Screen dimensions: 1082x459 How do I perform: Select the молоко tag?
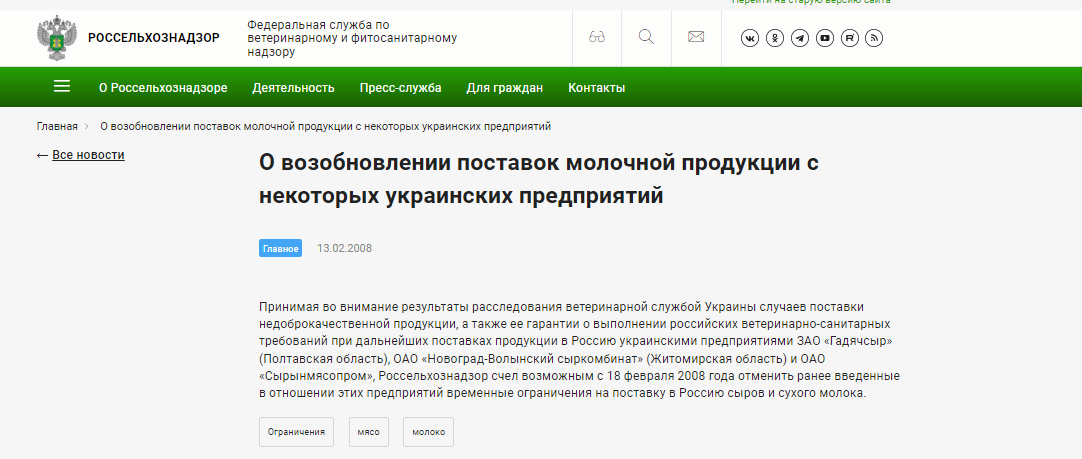(x=429, y=432)
